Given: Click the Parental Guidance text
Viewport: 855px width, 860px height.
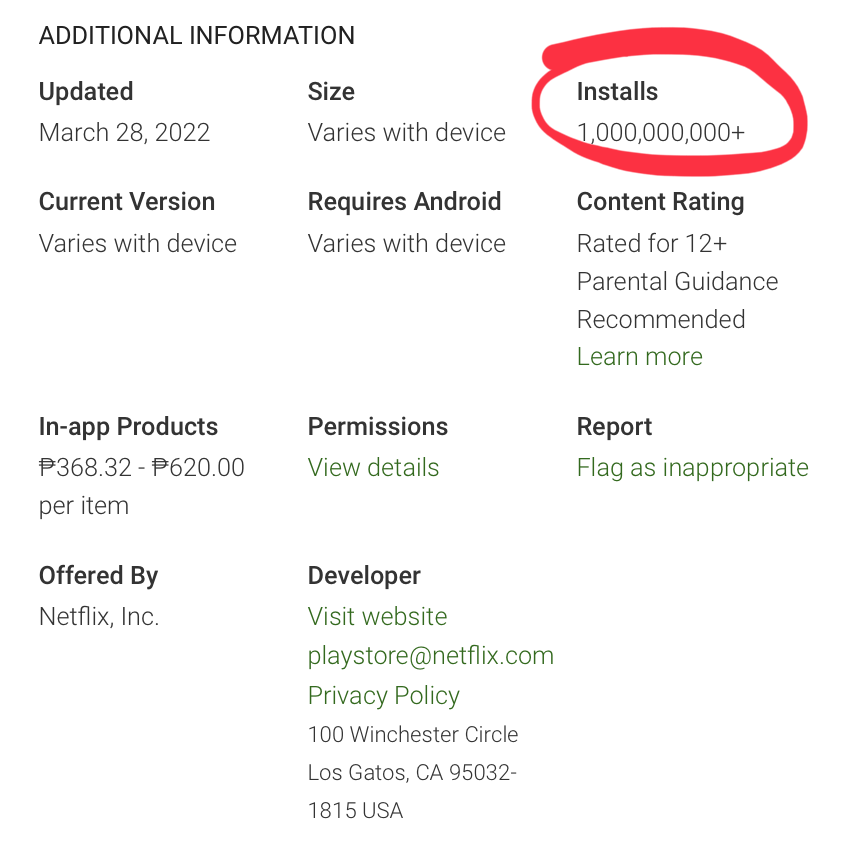Looking at the screenshot, I should 677,282.
